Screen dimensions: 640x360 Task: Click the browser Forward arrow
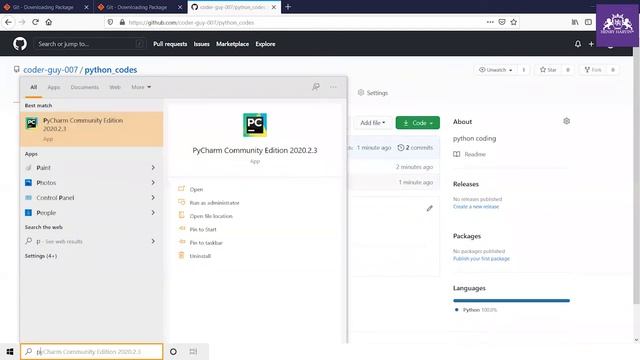tap(22, 22)
